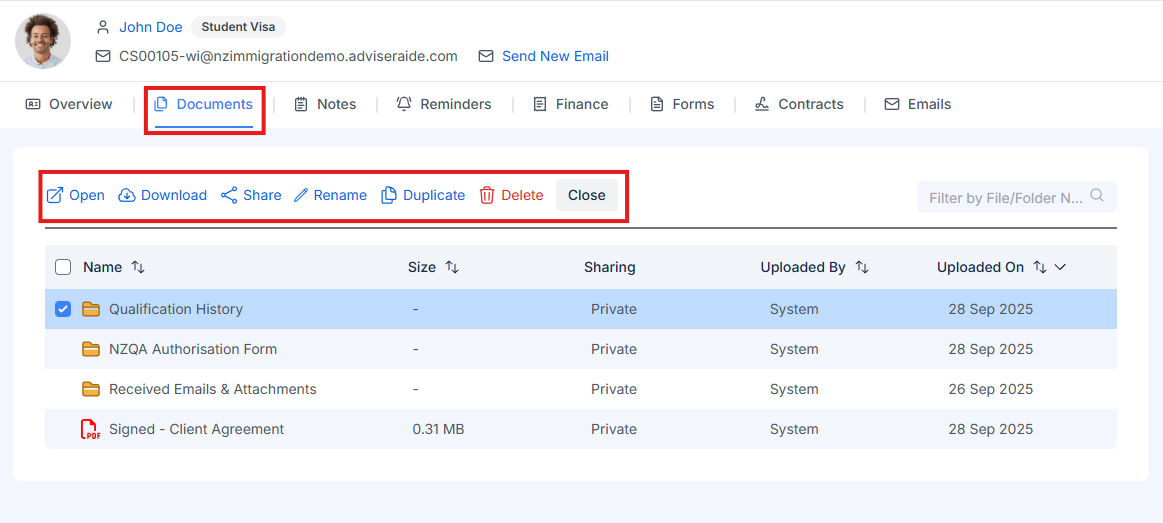Select the Qualification History row name
This screenshot has height=523, width=1163.
pos(176,309)
